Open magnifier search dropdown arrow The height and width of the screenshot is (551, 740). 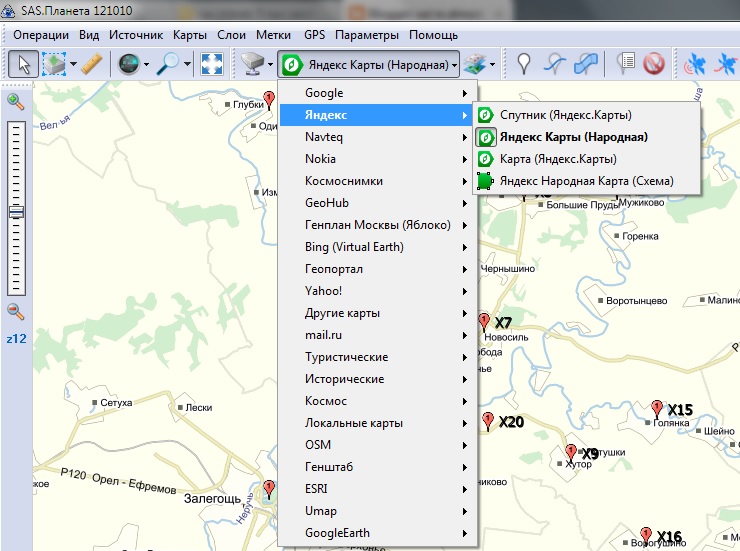pyautogui.click(x=187, y=64)
